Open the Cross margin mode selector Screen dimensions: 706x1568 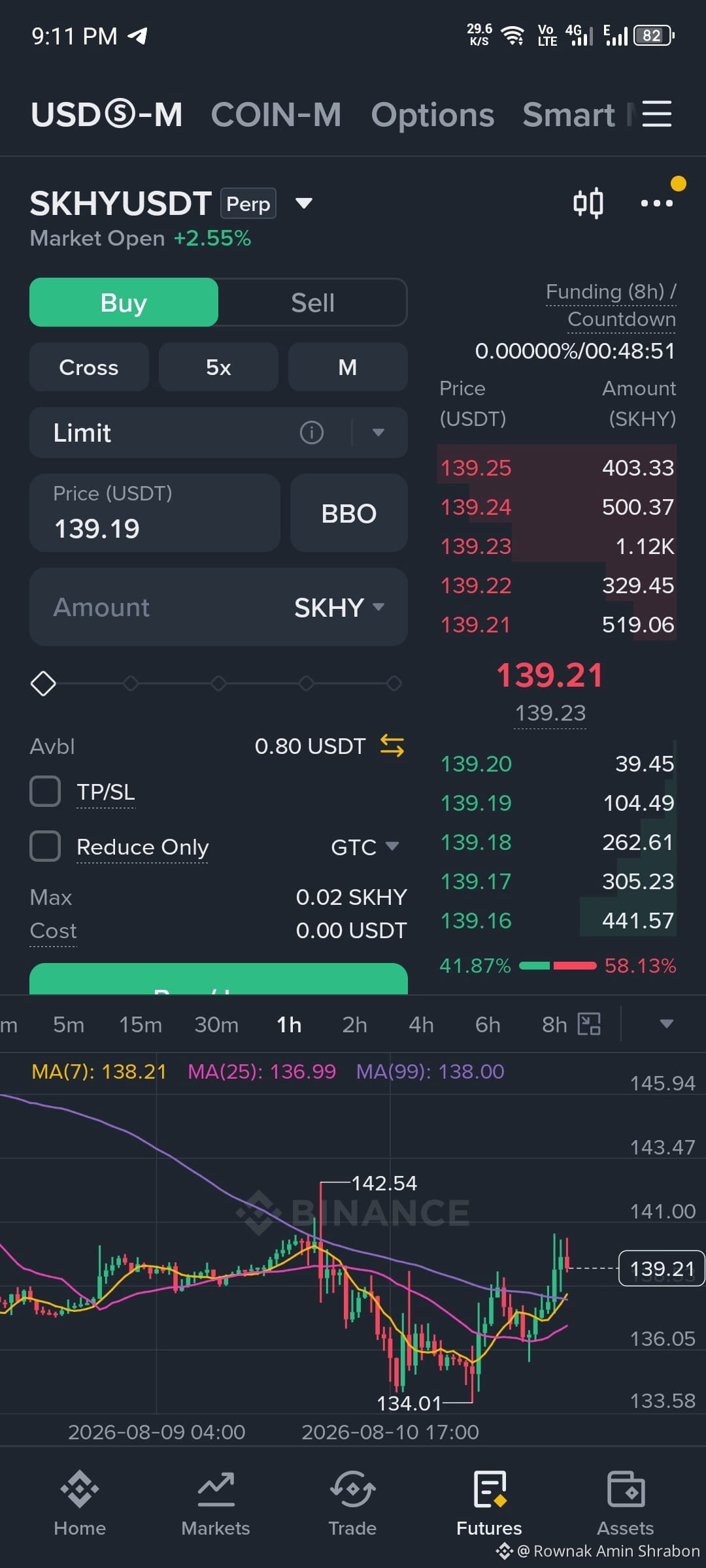pyautogui.click(x=89, y=367)
